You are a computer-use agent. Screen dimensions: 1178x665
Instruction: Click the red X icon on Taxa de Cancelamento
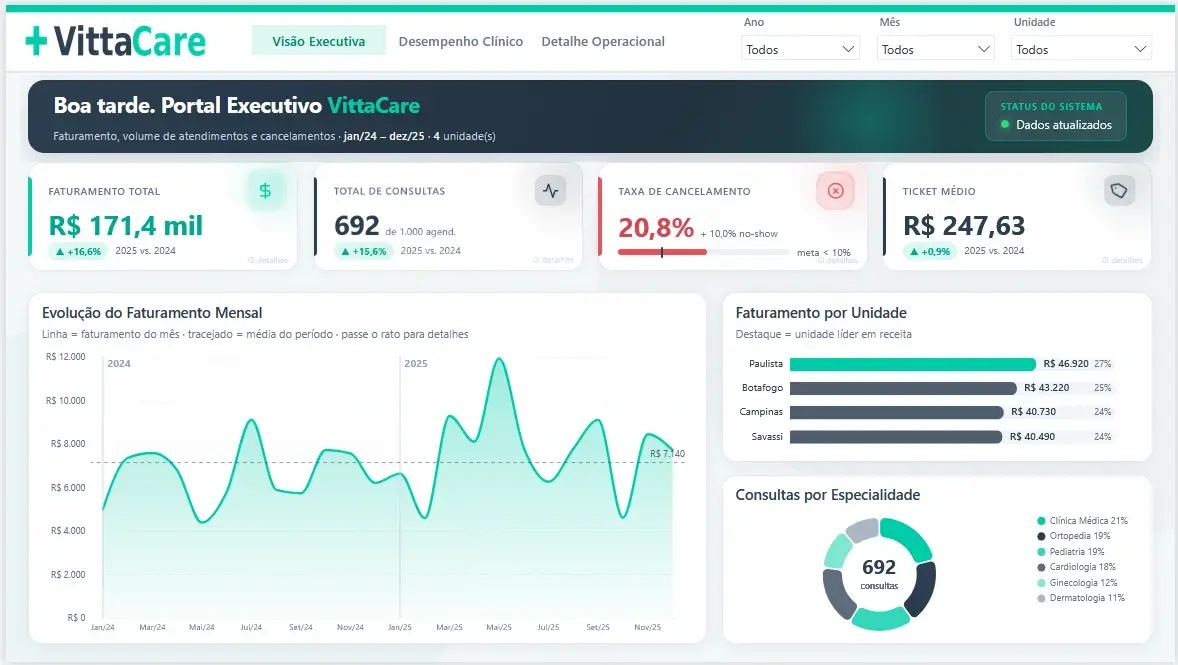tap(835, 191)
